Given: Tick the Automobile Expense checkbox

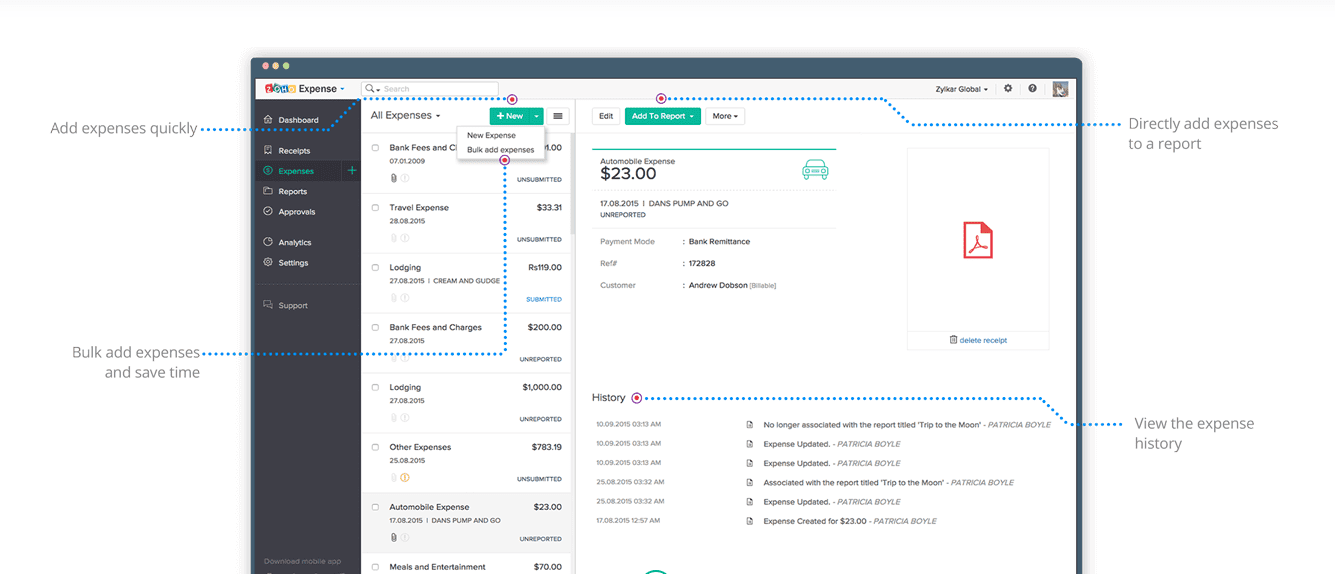Looking at the screenshot, I should coord(375,507).
